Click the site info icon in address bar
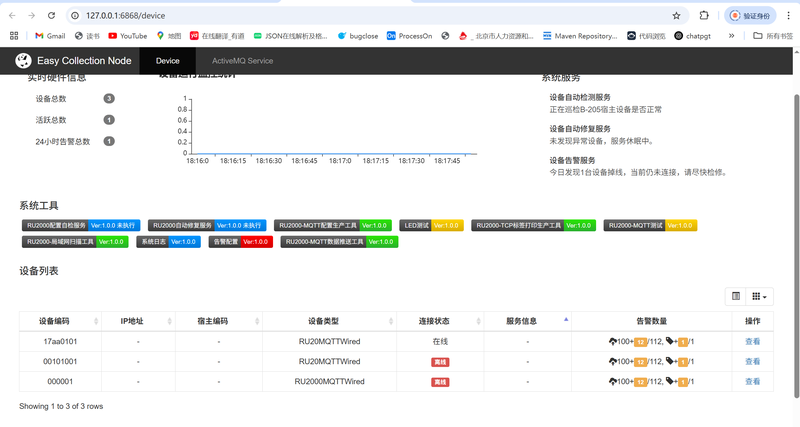This screenshot has width=800, height=427. (x=75, y=16)
